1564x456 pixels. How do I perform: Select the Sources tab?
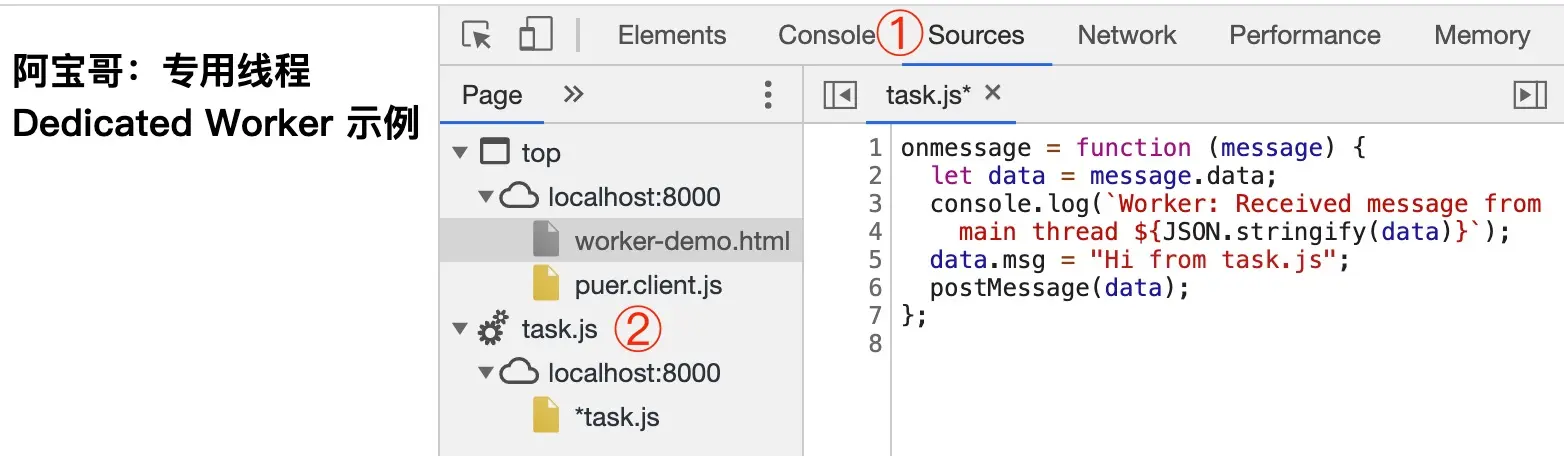tap(976, 35)
